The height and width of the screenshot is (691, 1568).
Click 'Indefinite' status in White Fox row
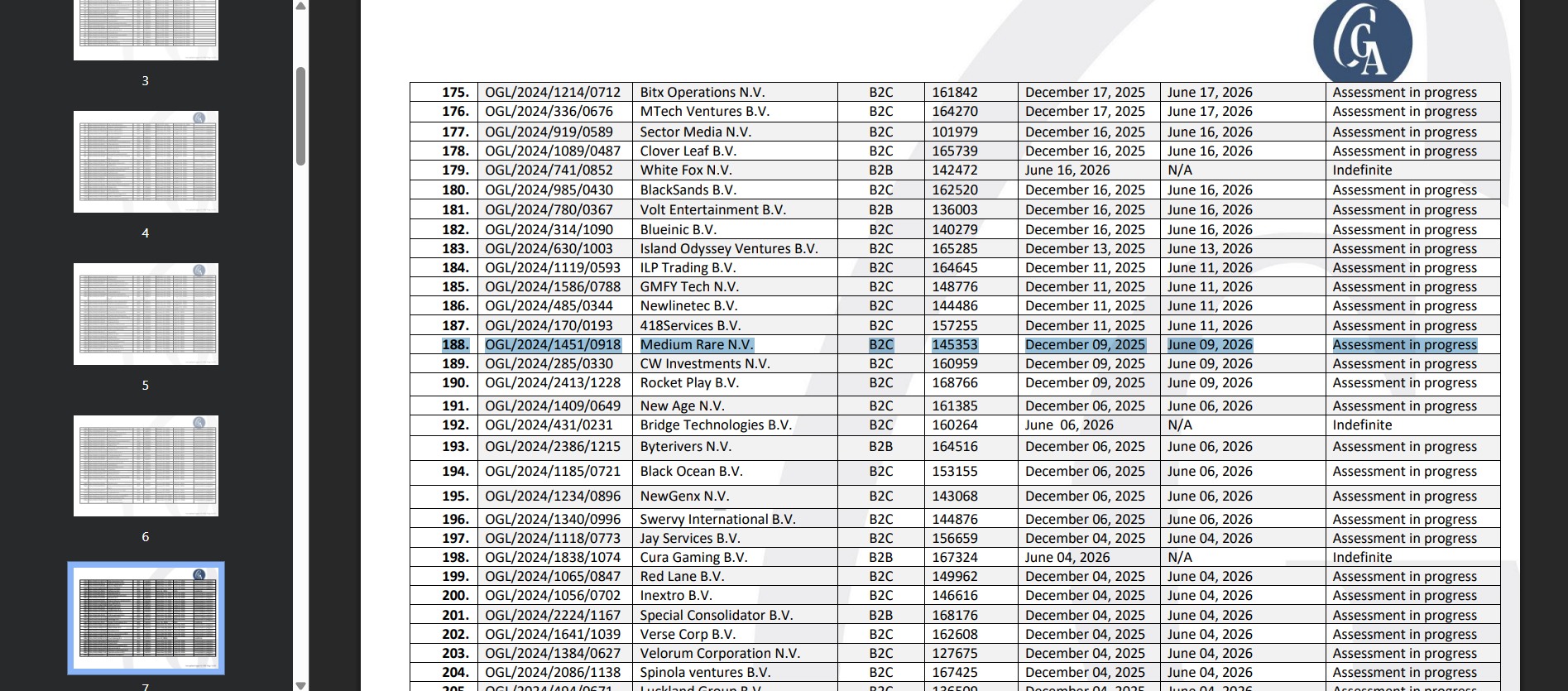click(1362, 170)
